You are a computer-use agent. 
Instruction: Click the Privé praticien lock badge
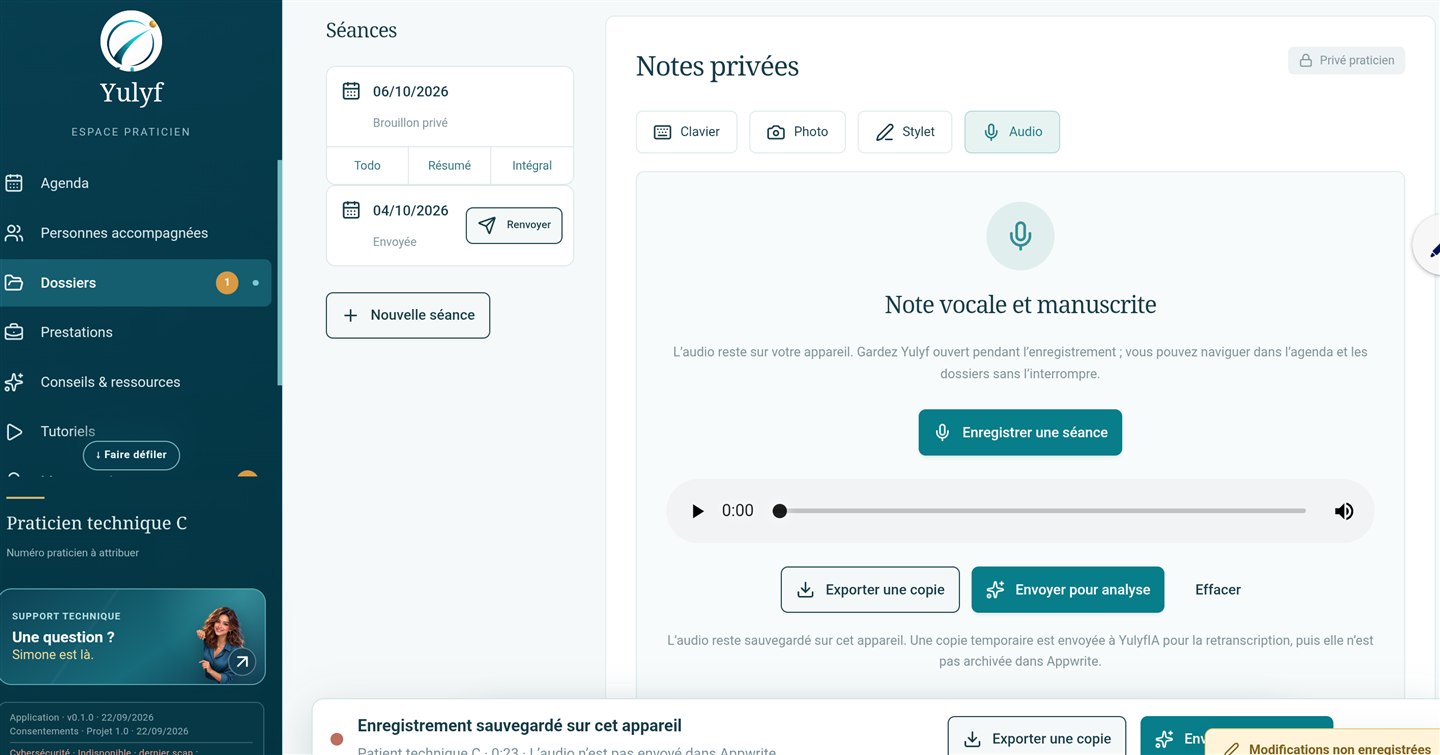1346,60
